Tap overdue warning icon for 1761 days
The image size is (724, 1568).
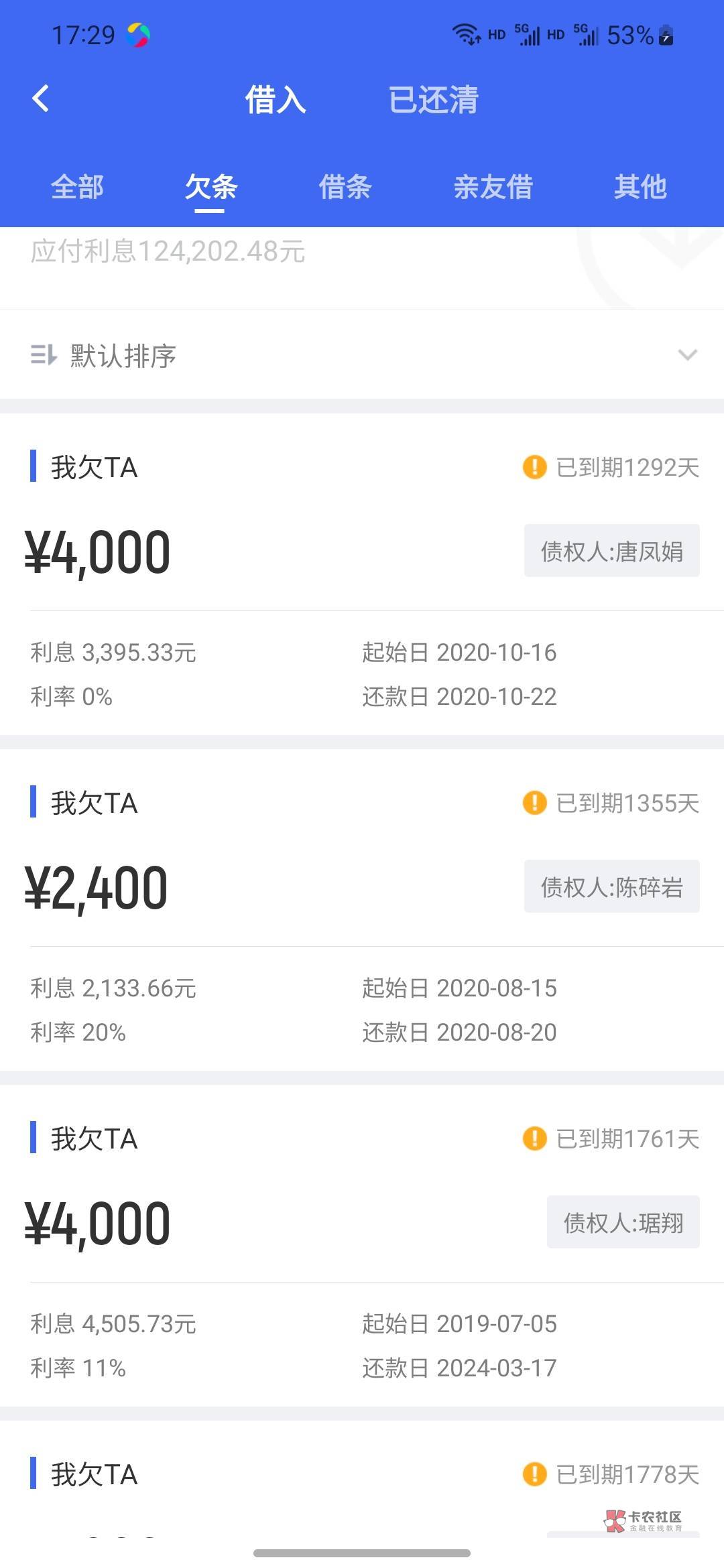(534, 1138)
